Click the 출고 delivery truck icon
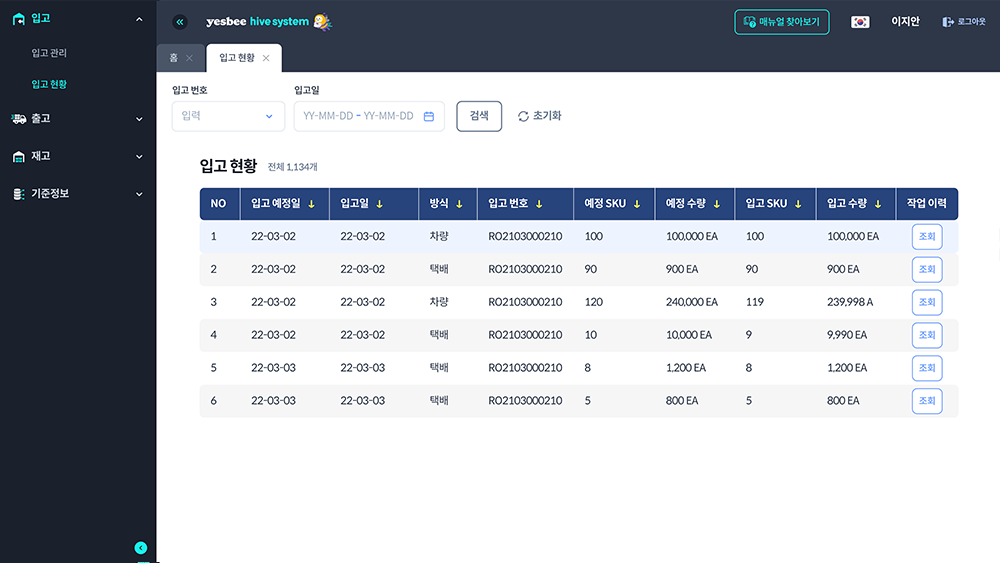Viewport: 1000px width, 563px height. (x=18, y=119)
